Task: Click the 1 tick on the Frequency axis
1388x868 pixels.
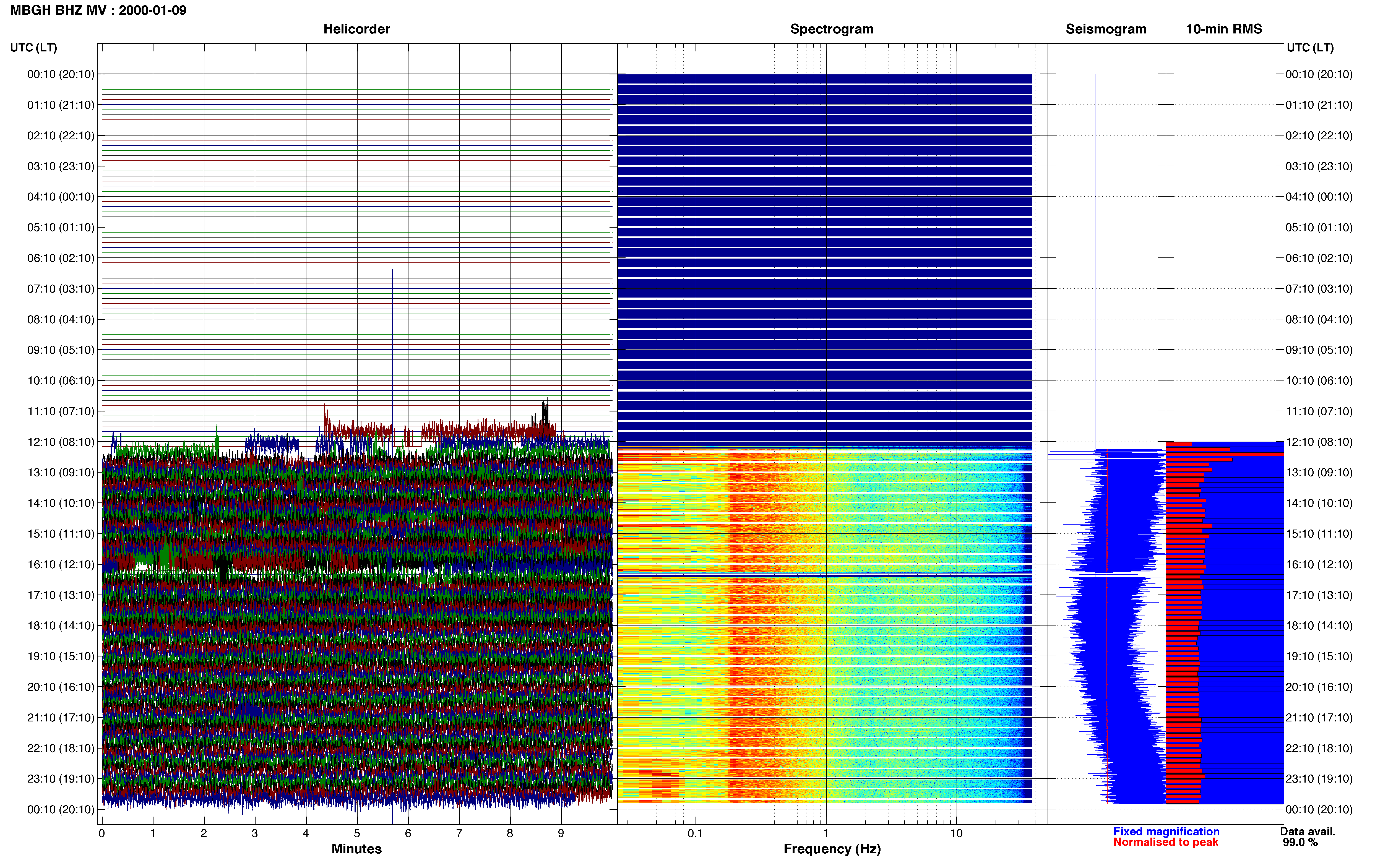Action: point(826,833)
